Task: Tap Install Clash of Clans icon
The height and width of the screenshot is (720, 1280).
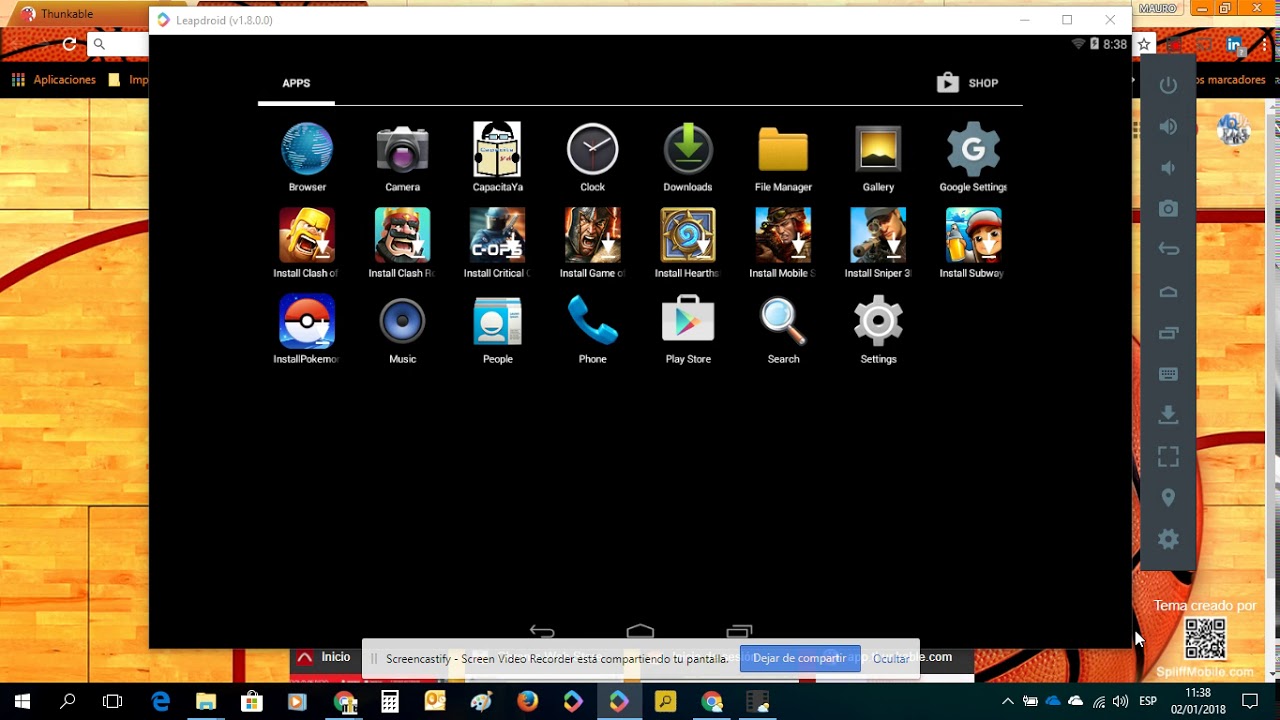Action: (x=307, y=235)
